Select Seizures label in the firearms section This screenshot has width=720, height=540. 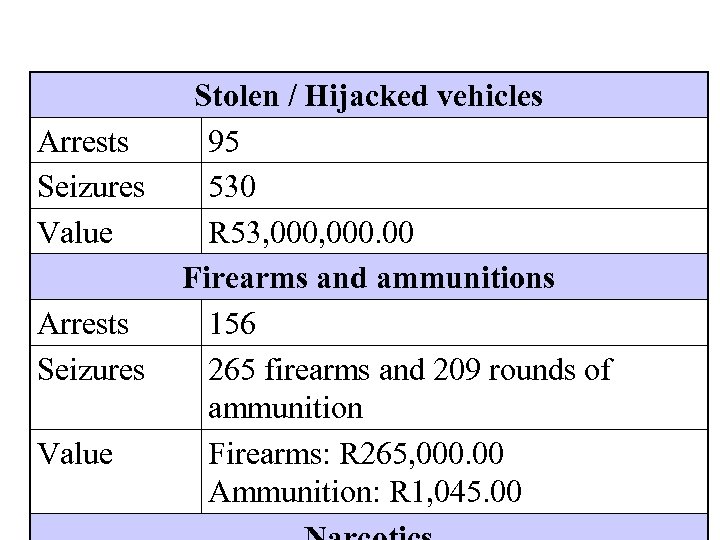[x=90, y=370]
